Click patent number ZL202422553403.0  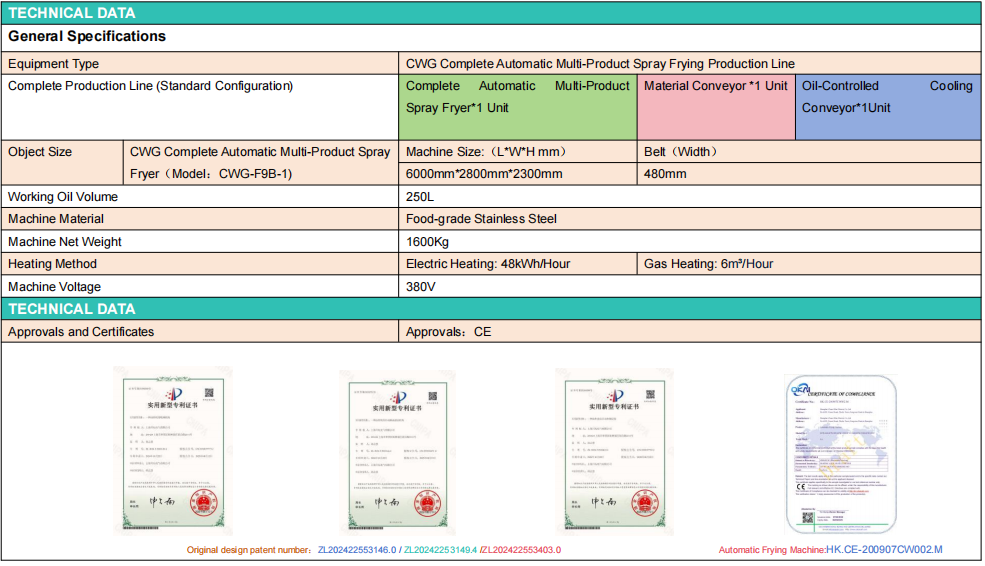pos(521,550)
